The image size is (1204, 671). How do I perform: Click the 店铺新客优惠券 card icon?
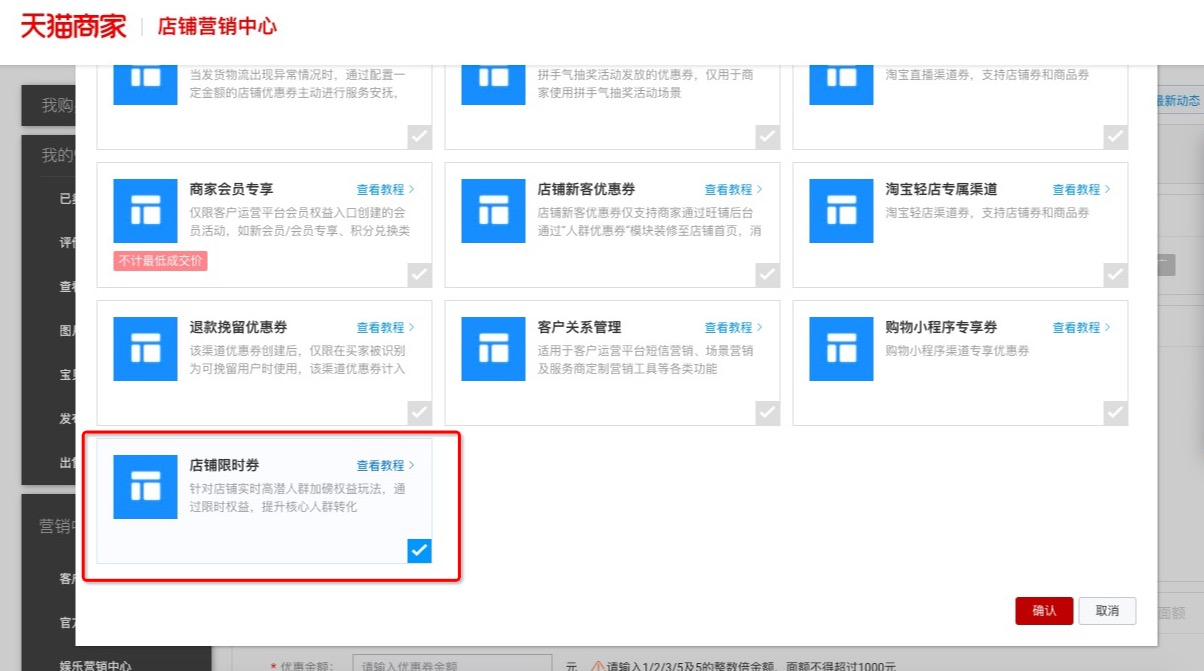[x=493, y=211]
